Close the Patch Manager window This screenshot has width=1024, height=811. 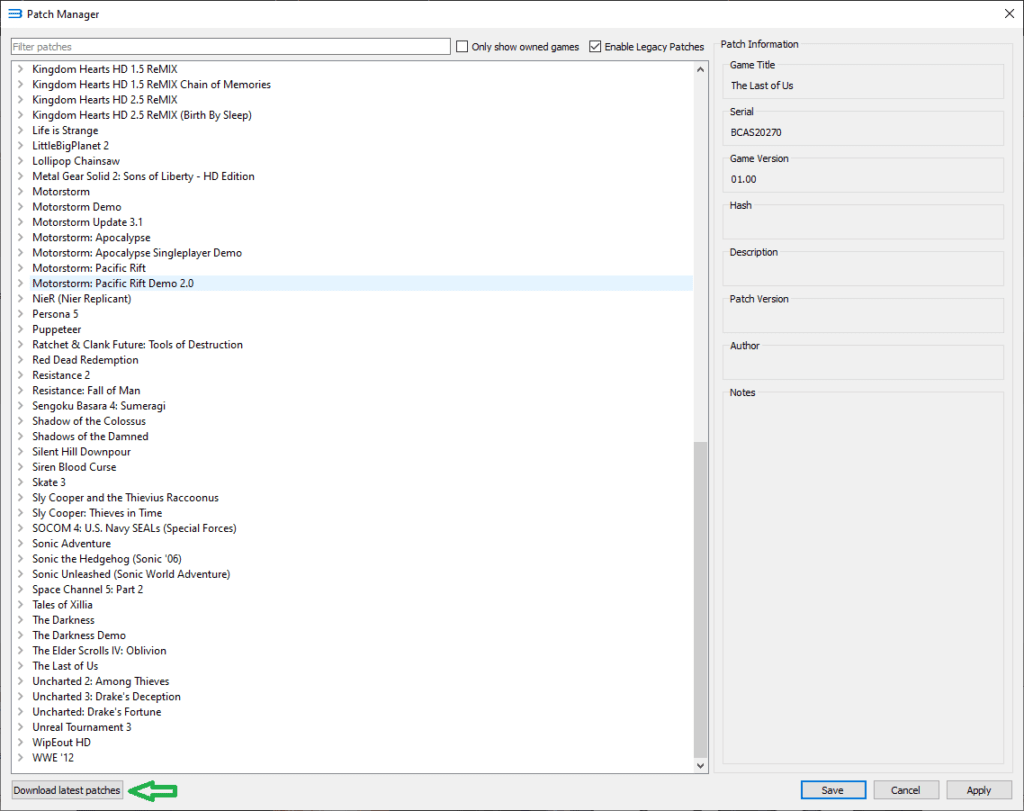[1009, 14]
